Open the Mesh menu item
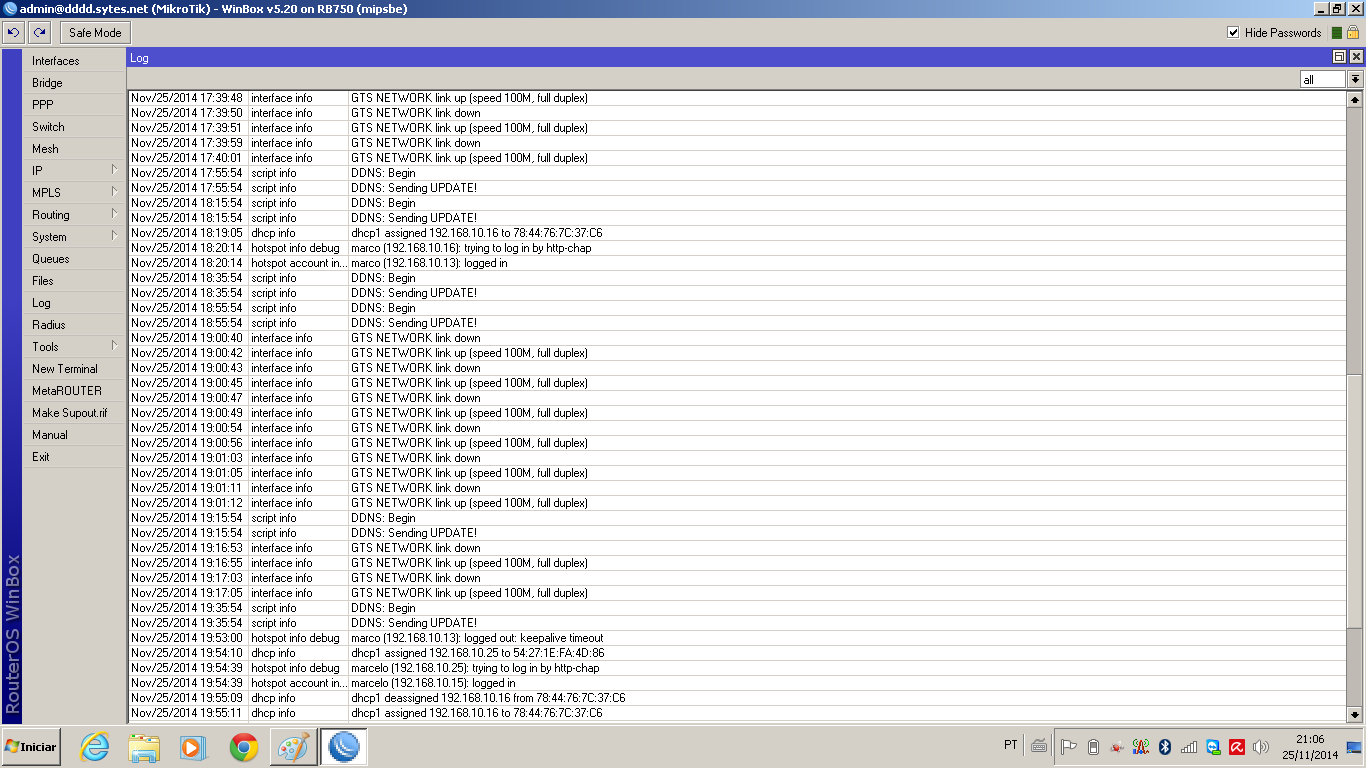Viewport: 1366px width, 768px height. pyautogui.click(x=73, y=149)
